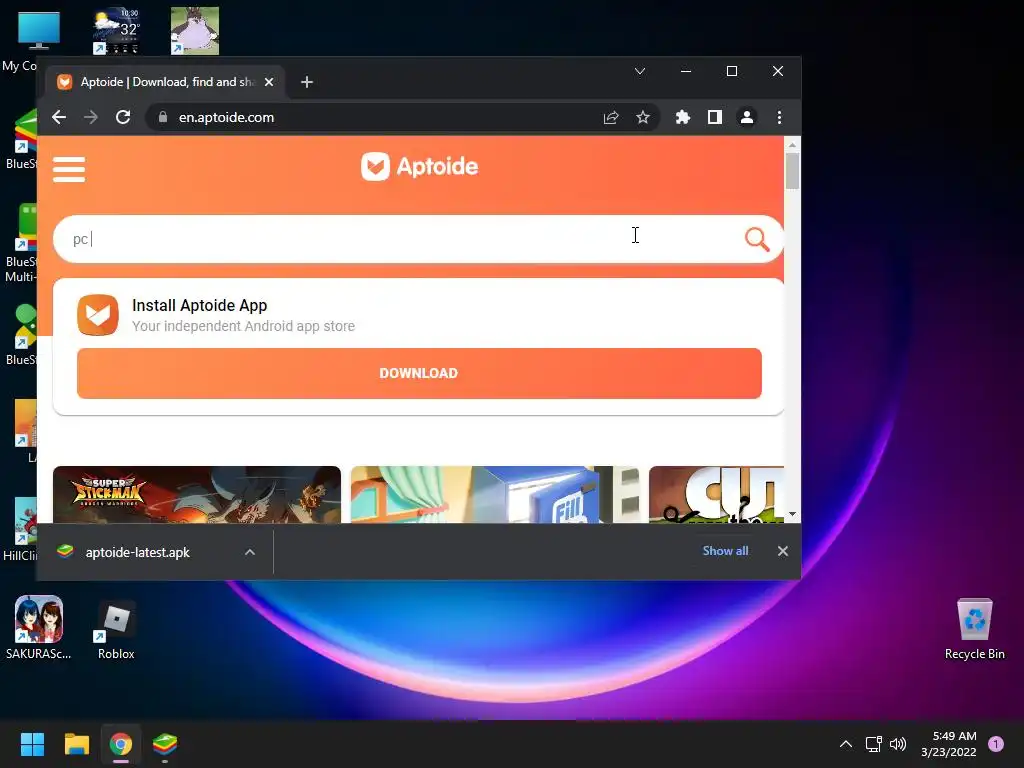Viewport: 1024px width, 768px height.
Task: Share this page via address bar icon
Action: pos(611,117)
